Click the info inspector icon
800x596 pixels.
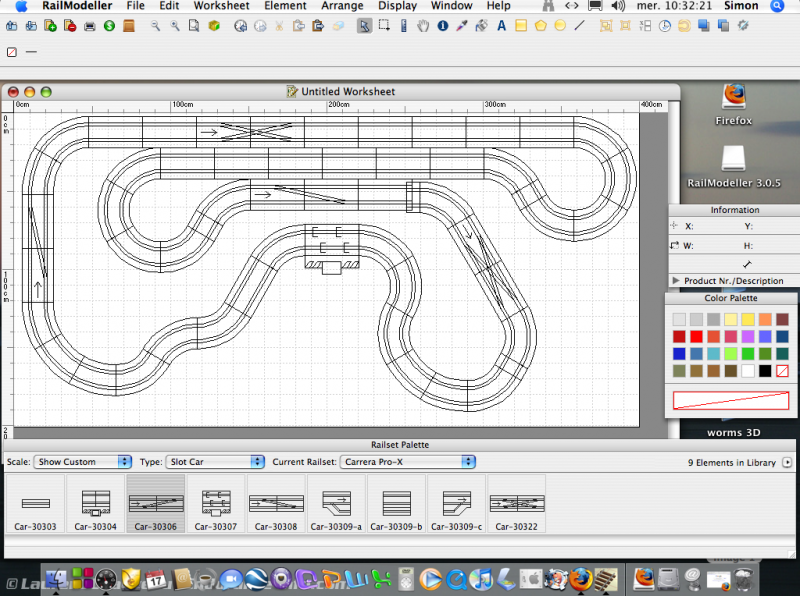pos(443,26)
